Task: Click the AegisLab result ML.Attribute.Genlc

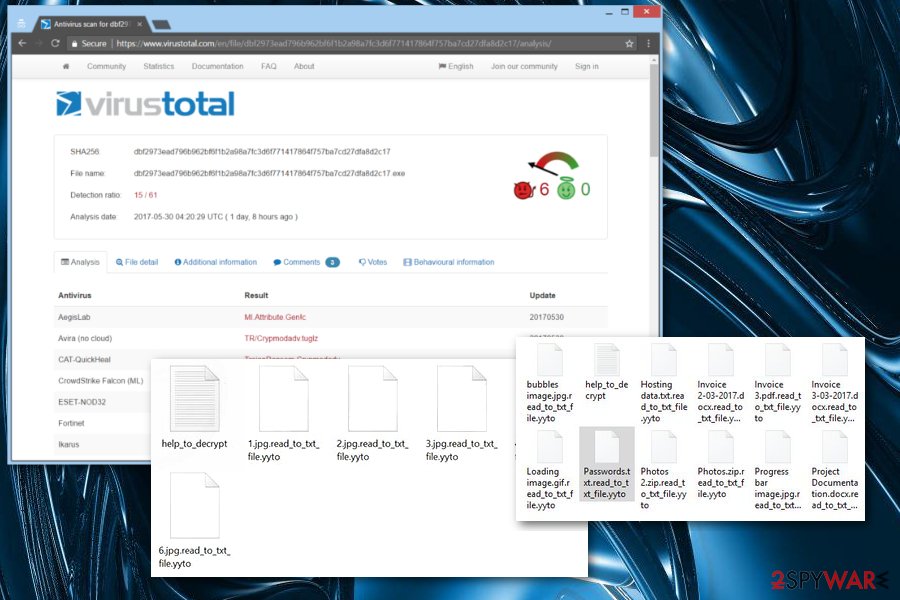Action: [x=275, y=317]
